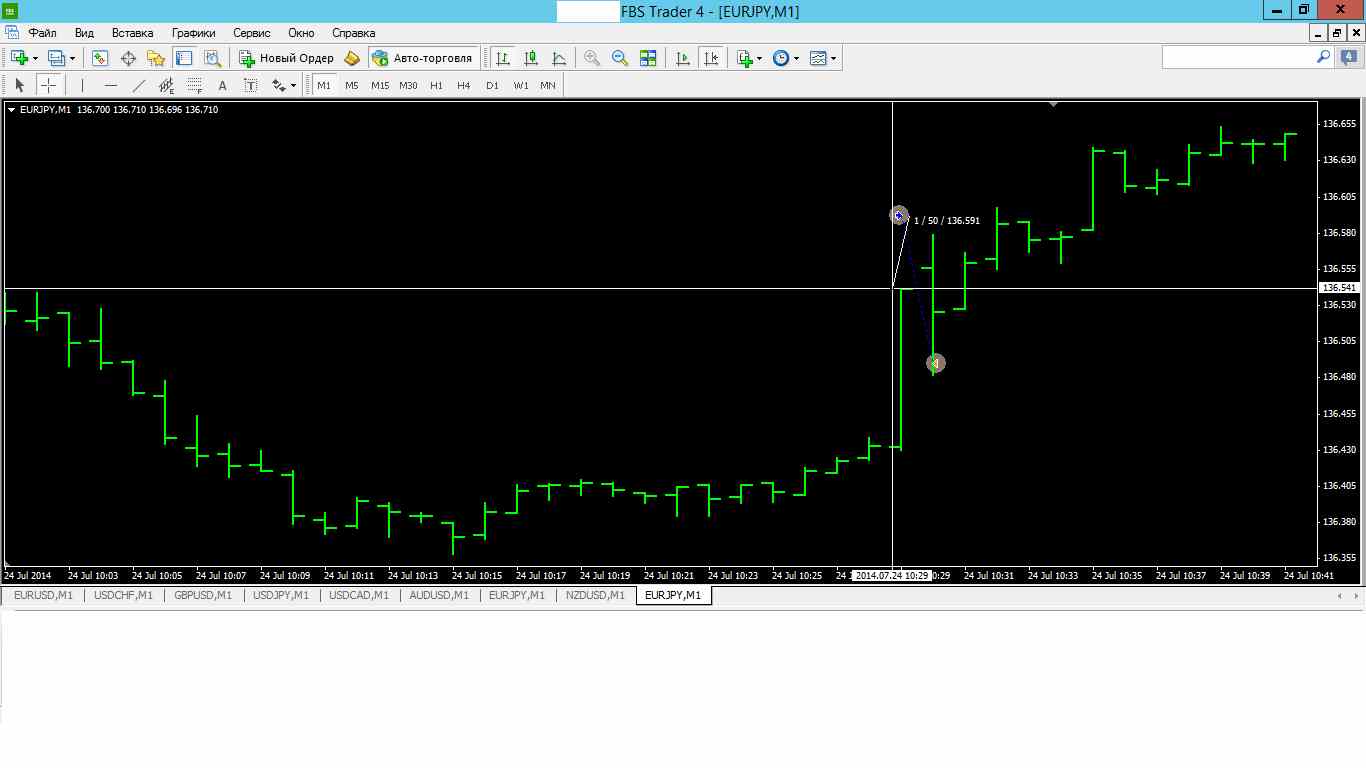The width and height of the screenshot is (1366, 768).
Task: Expand the Profiles dropdown arrow
Action: click(72, 58)
